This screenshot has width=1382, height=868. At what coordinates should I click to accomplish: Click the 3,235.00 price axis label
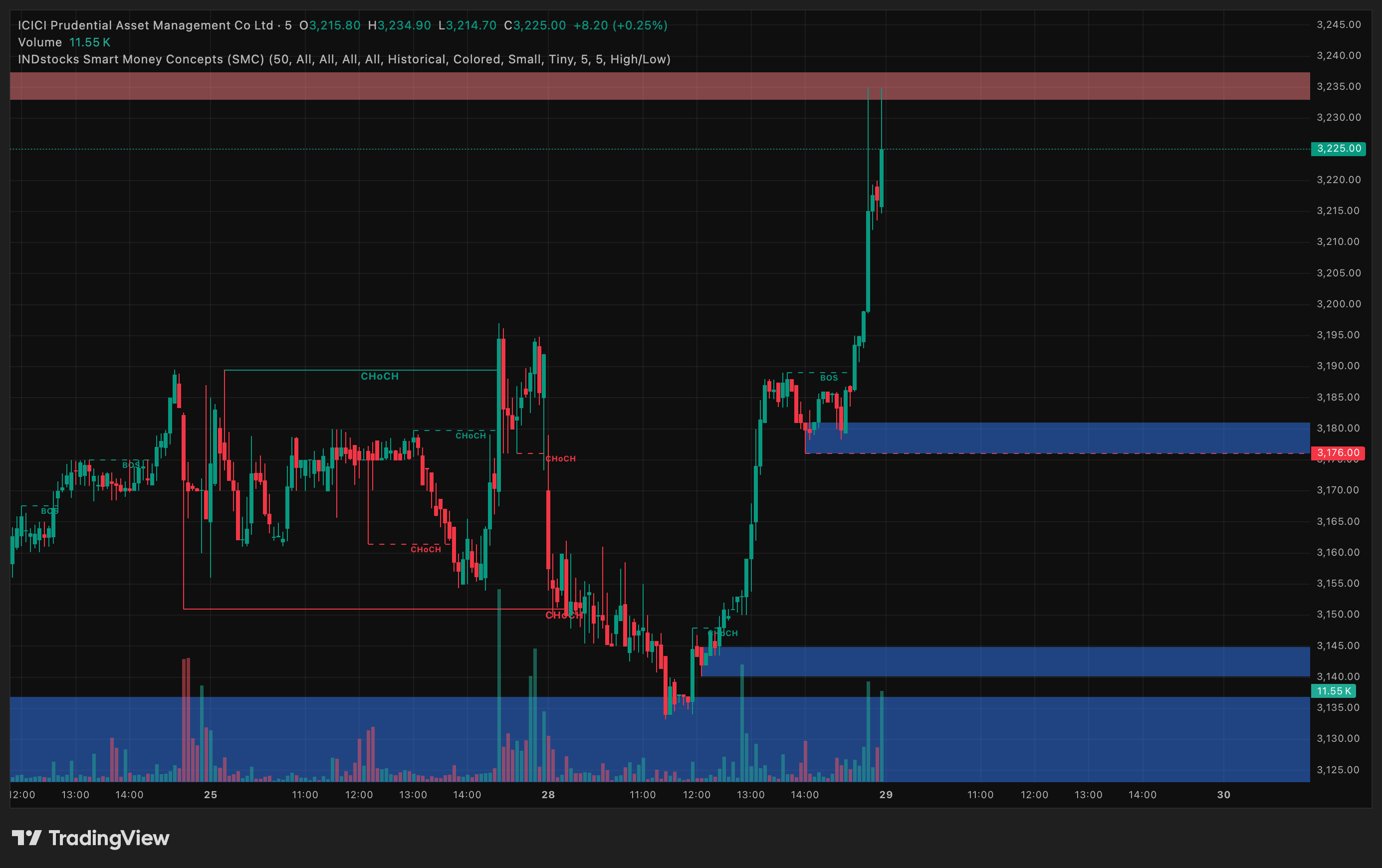pyautogui.click(x=1339, y=87)
